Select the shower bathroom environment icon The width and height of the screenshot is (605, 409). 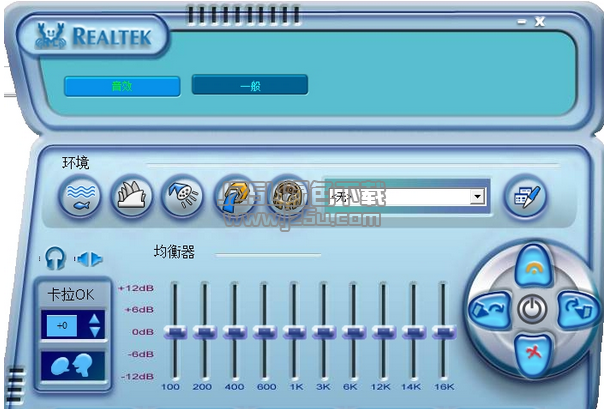[x=183, y=197]
